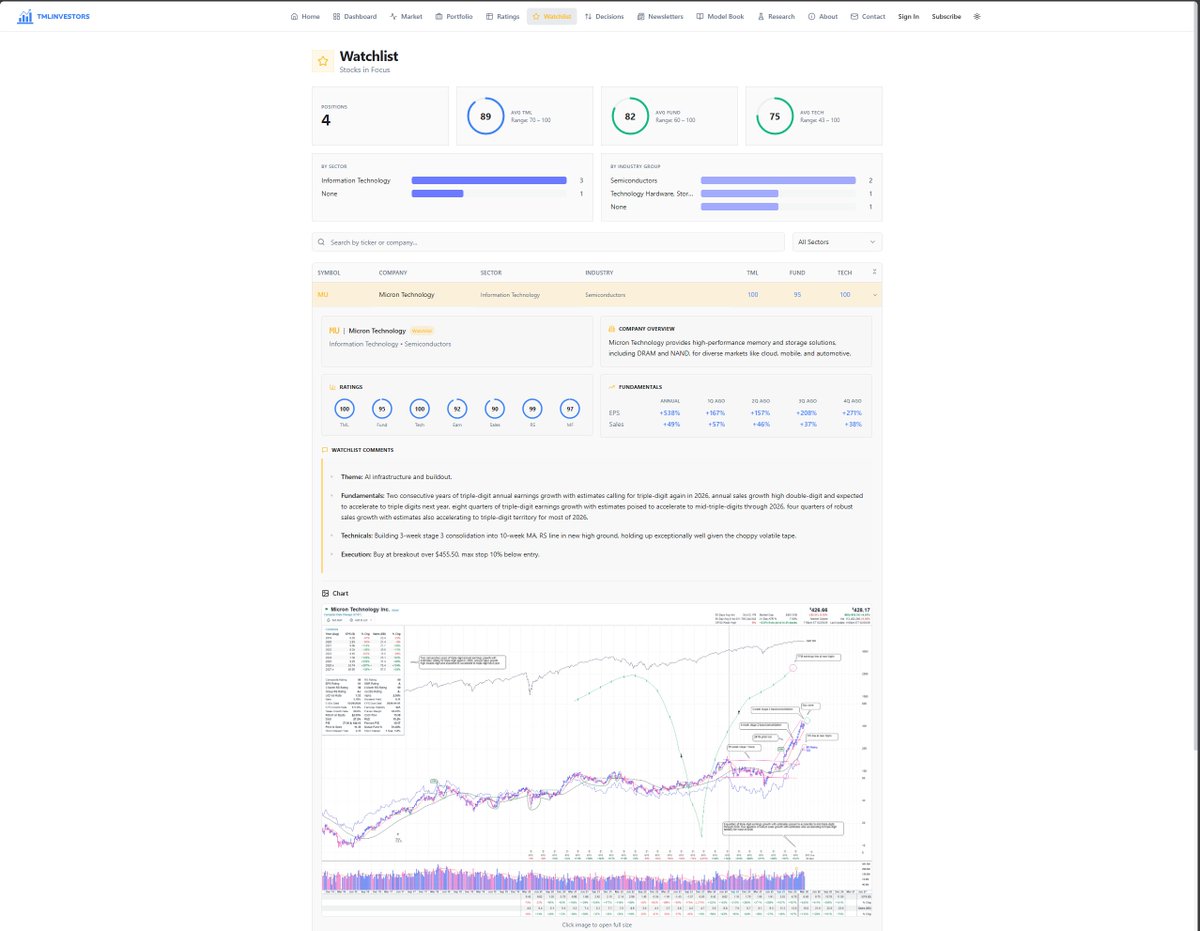Click the MF 97 rating circle
The height and width of the screenshot is (931, 1200).
point(570,408)
